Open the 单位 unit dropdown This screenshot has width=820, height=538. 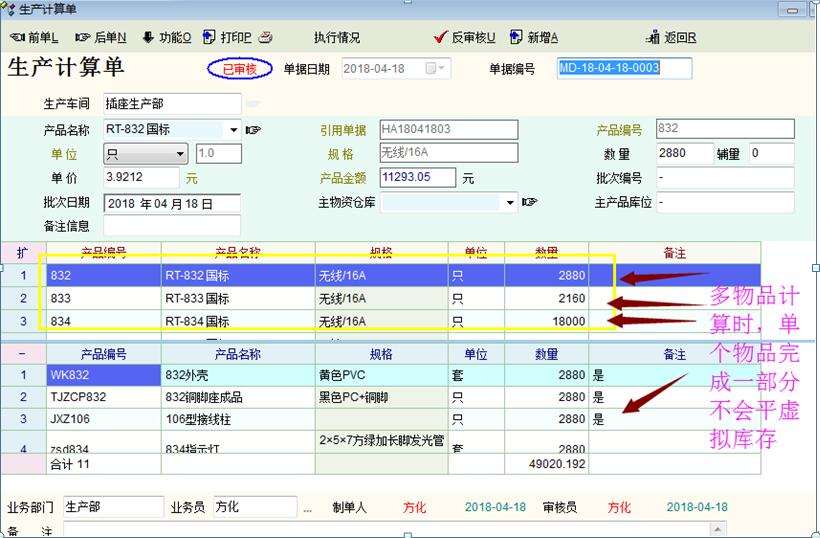pos(180,154)
